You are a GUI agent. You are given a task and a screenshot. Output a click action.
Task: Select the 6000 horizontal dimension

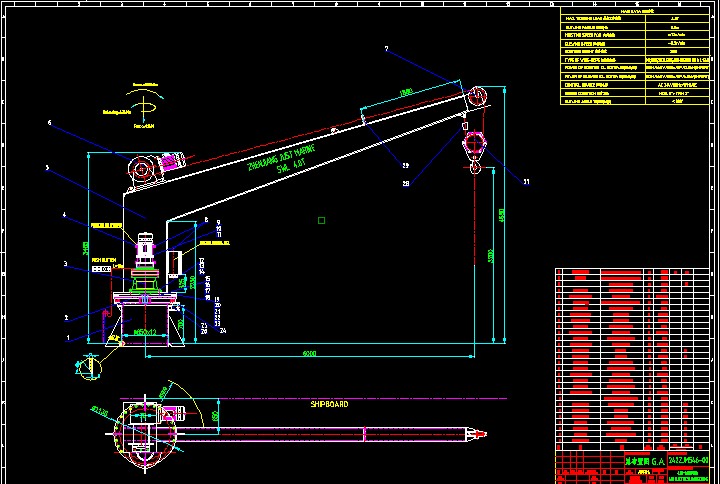310,354
